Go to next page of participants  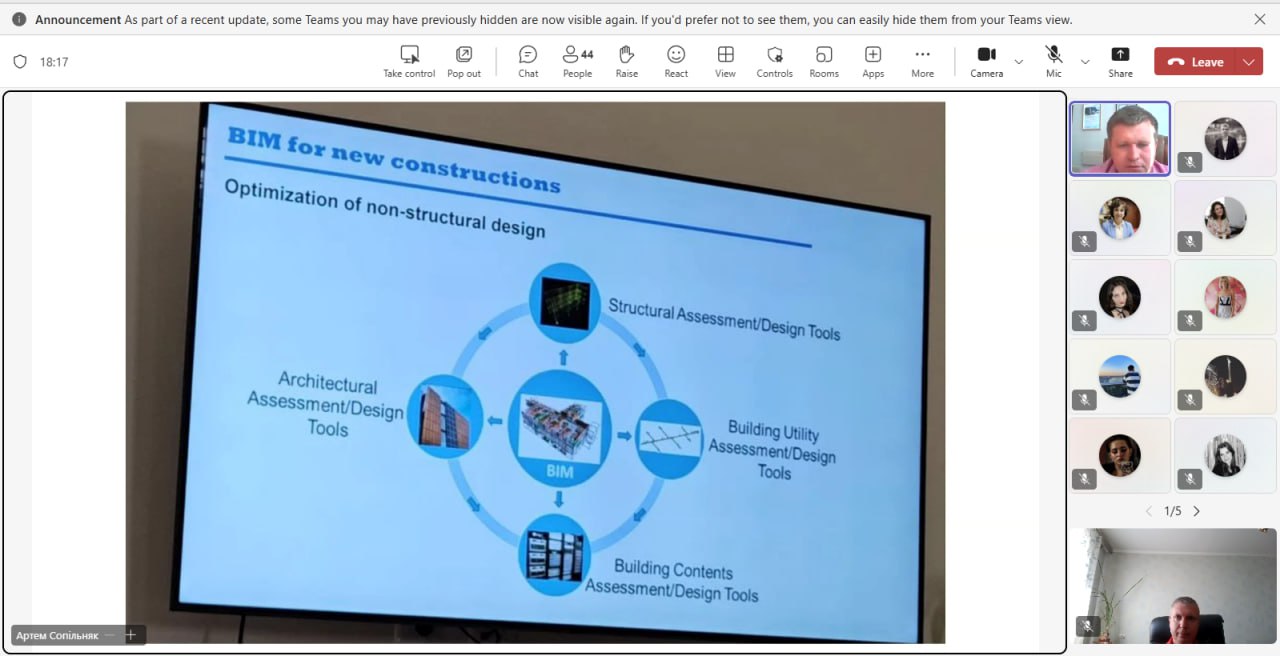pos(1196,511)
